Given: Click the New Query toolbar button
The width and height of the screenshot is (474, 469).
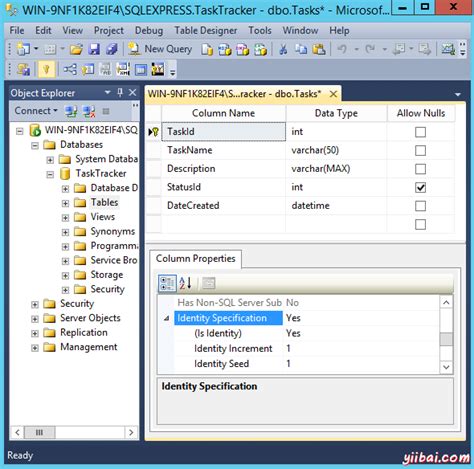Looking at the screenshot, I should pyautogui.click(x=160, y=49).
